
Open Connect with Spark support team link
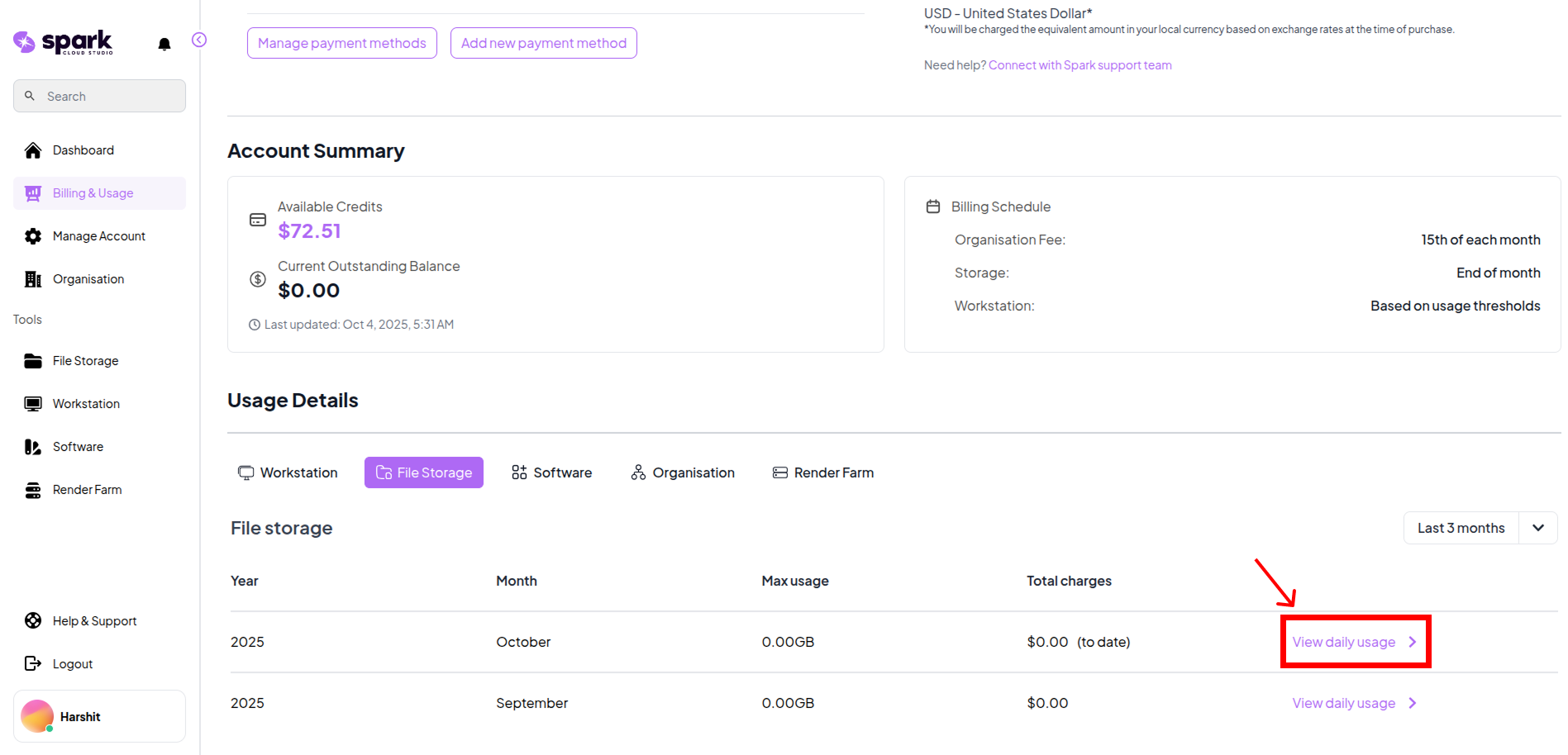1079,65
